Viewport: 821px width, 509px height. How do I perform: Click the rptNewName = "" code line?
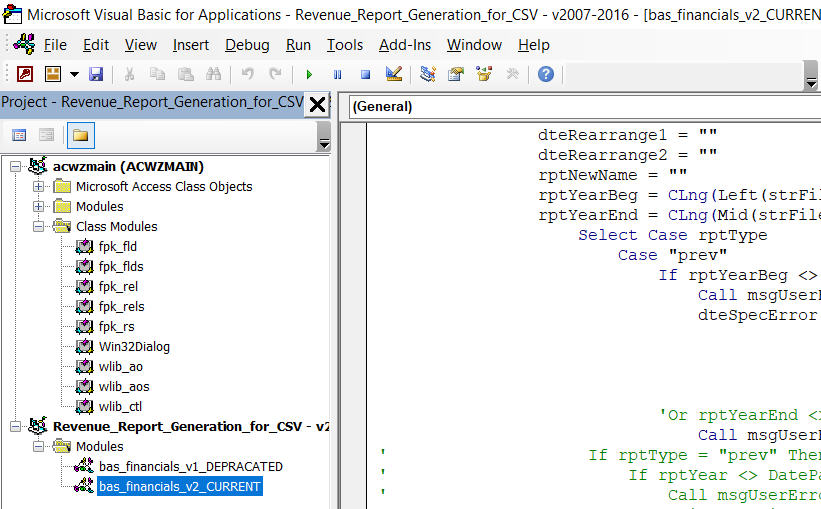point(613,175)
